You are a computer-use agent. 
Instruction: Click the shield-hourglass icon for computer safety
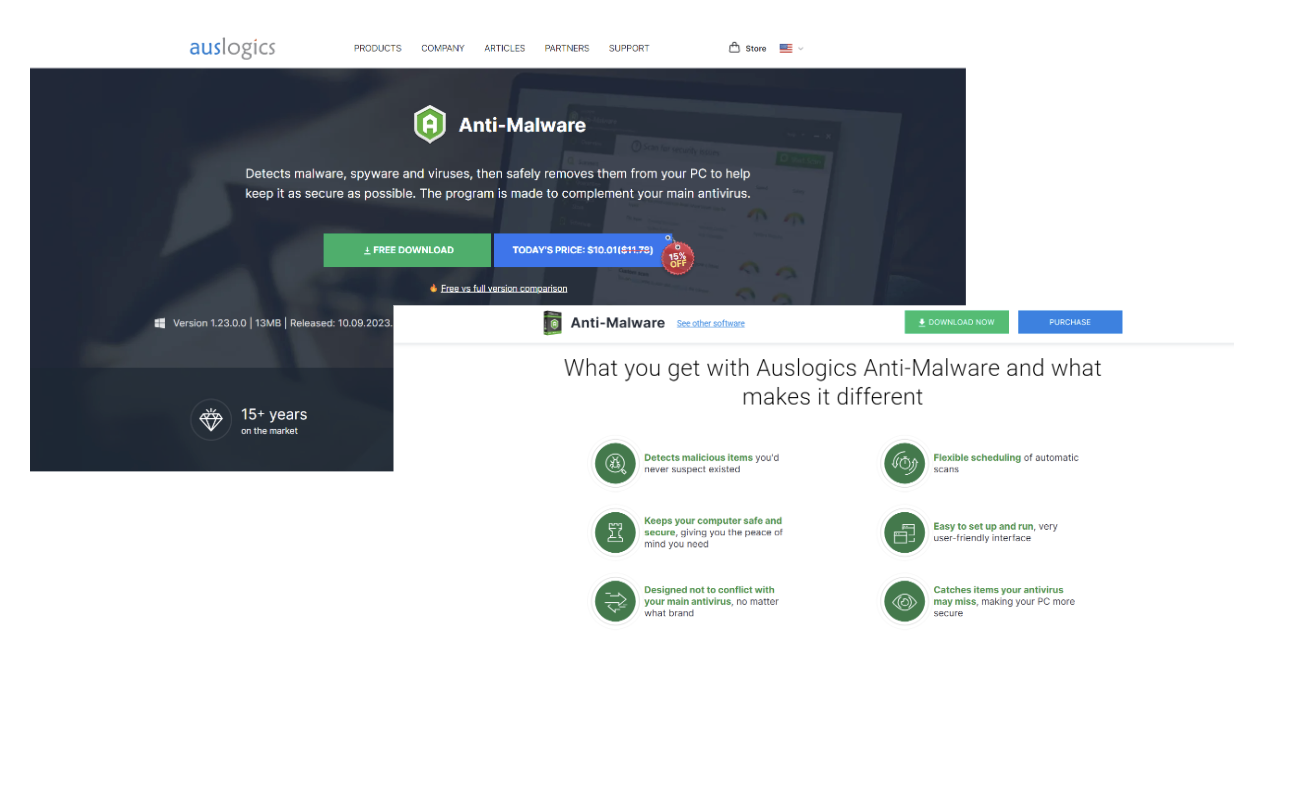615,532
